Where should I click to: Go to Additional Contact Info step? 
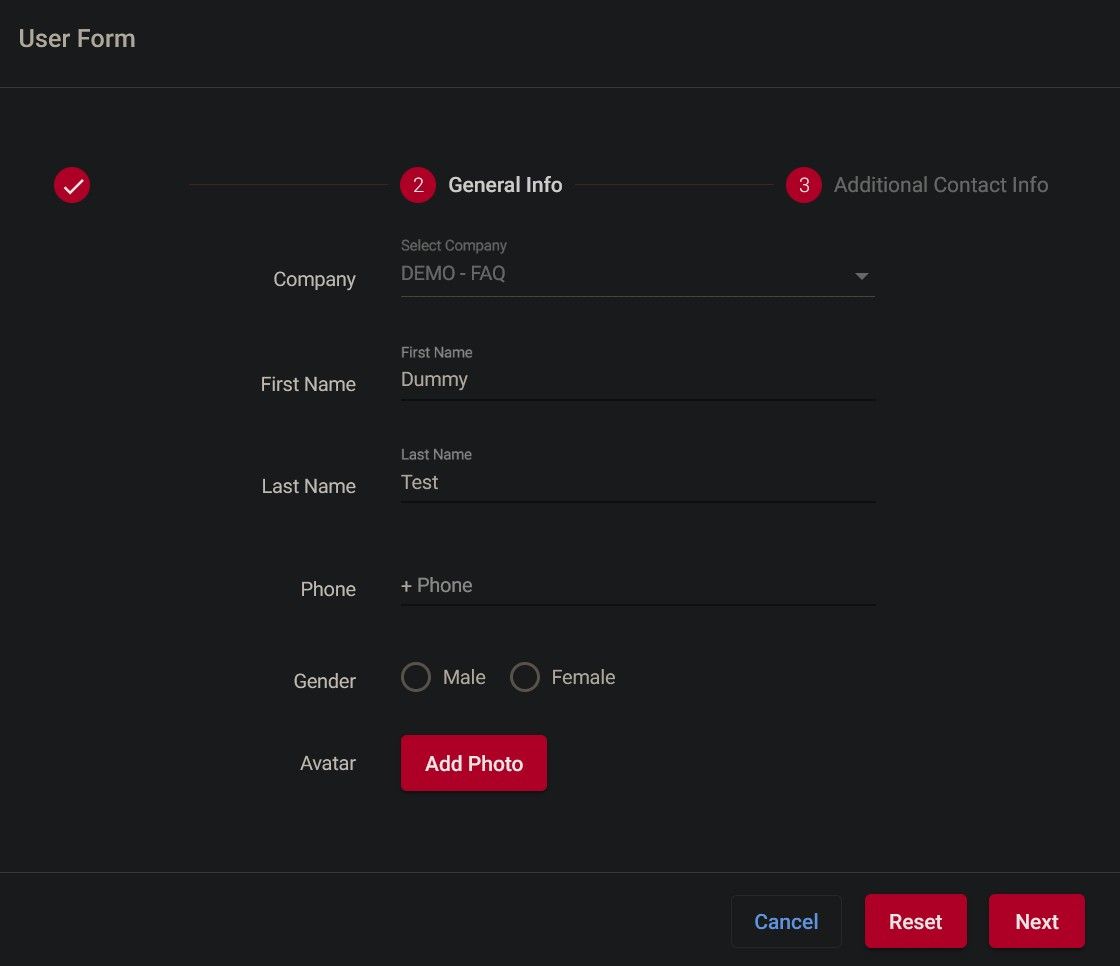click(940, 185)
